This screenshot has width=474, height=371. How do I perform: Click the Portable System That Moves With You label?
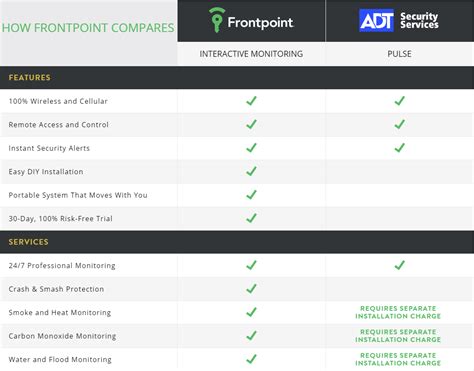(x=78, y=195)
